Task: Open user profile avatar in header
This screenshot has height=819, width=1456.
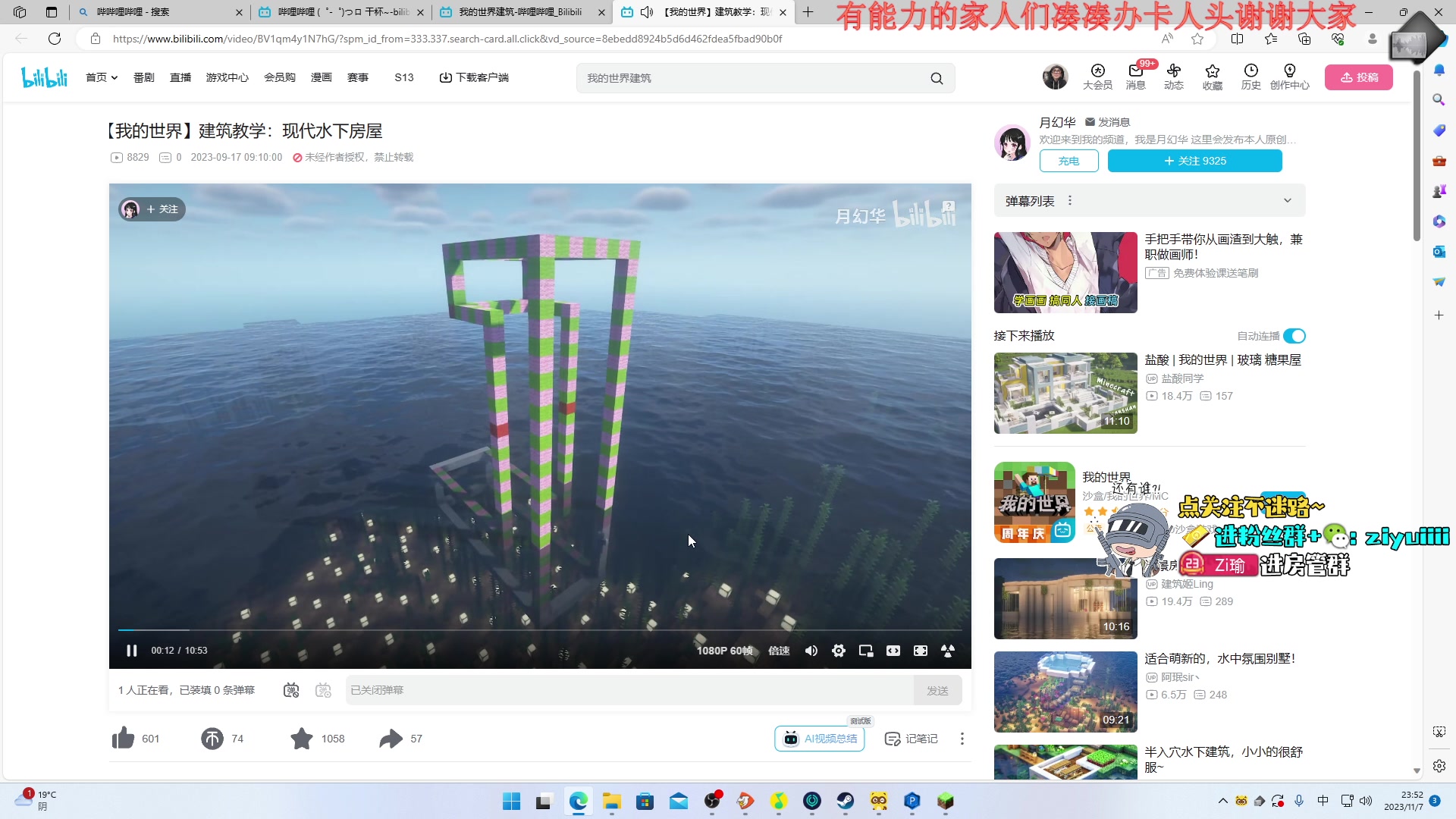Action: pos(1055,77)
